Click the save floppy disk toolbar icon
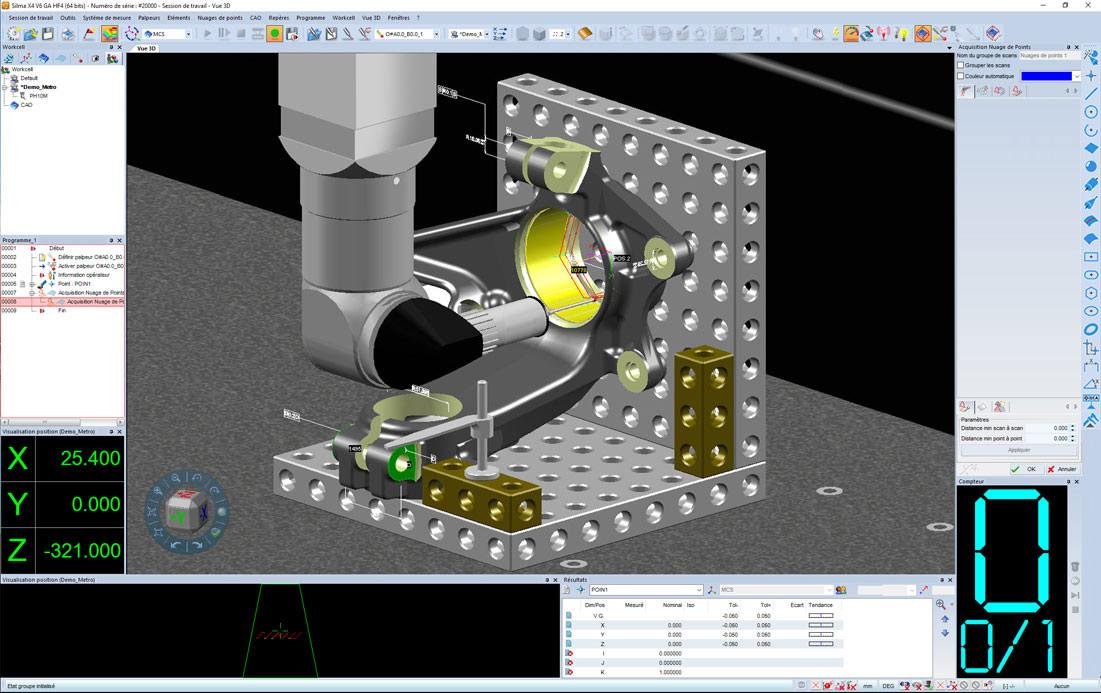Image resolution: width=1101 pixels, height=693 pixels. [48, 33]
